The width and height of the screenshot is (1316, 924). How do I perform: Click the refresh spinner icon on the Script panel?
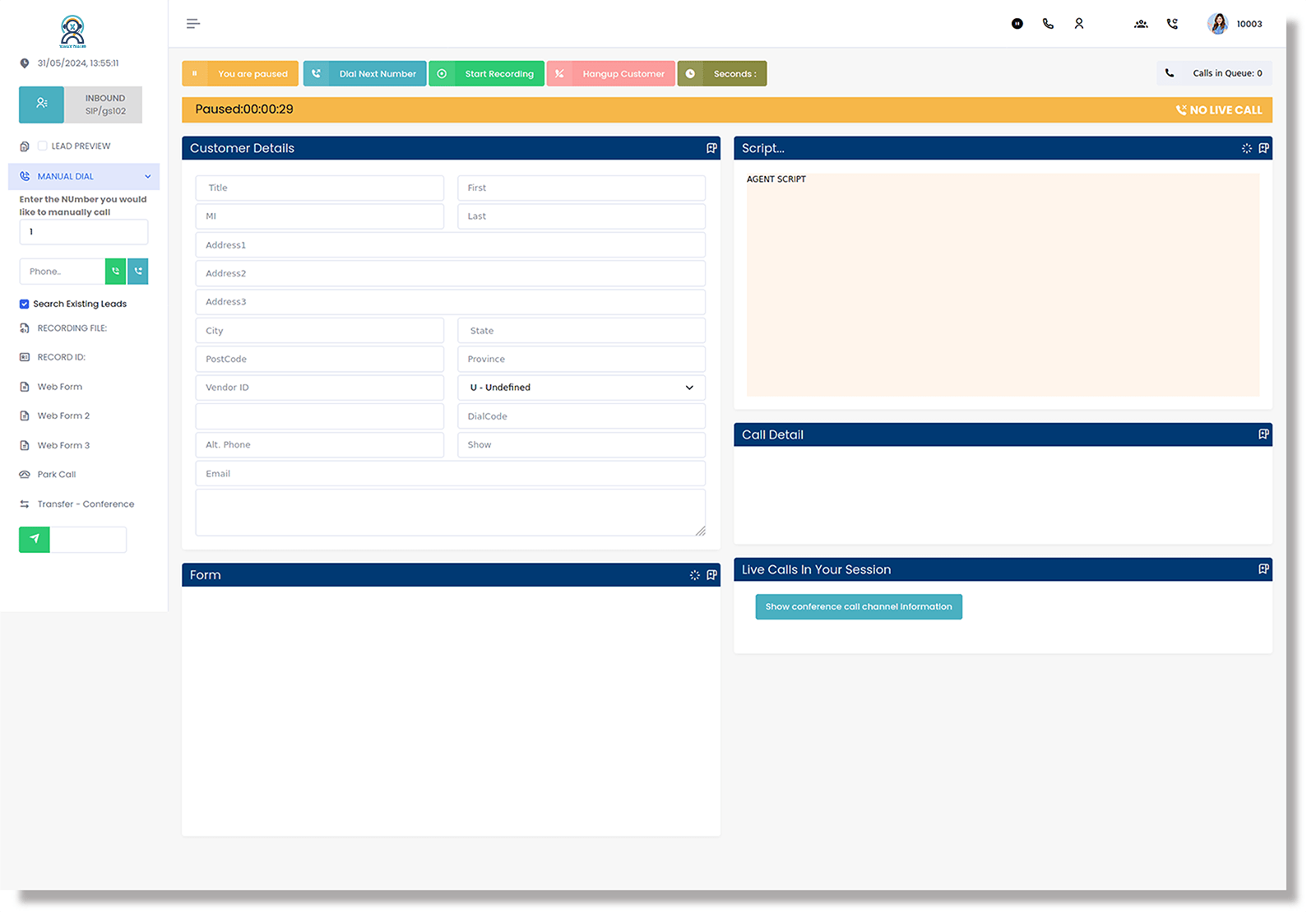click(1247, 148)
